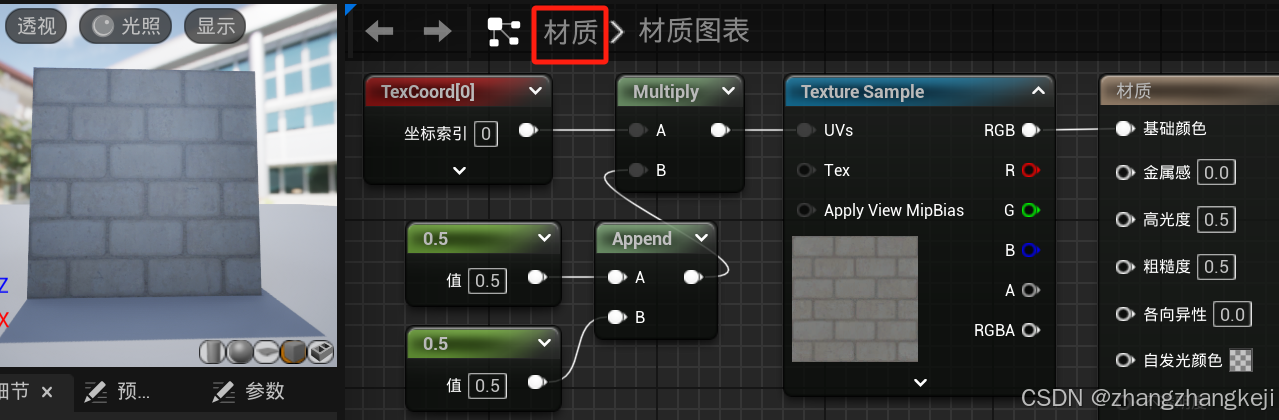Edit the 高光度 0.5 value field
The image size is (1279, 420).
pyautogui.click(x=1216, y=220)
